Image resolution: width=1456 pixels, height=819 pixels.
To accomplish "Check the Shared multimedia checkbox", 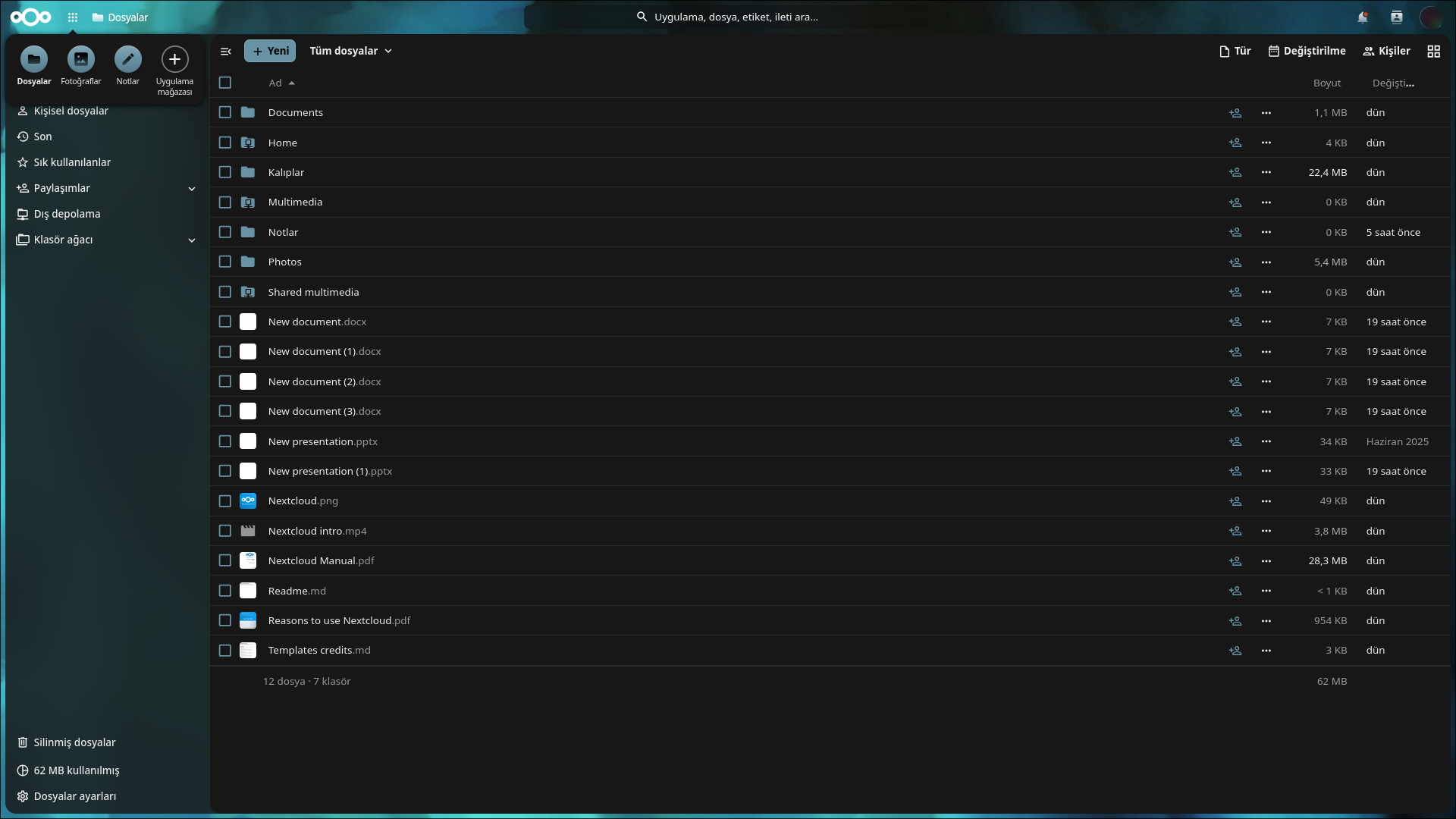I will pos(225,292).
